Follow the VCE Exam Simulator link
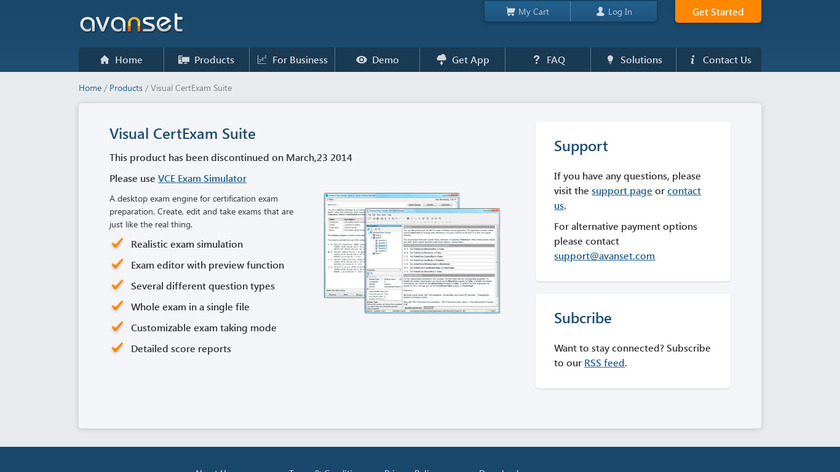The width and height of the screenshot is (840, 472). tap(202, 178)
